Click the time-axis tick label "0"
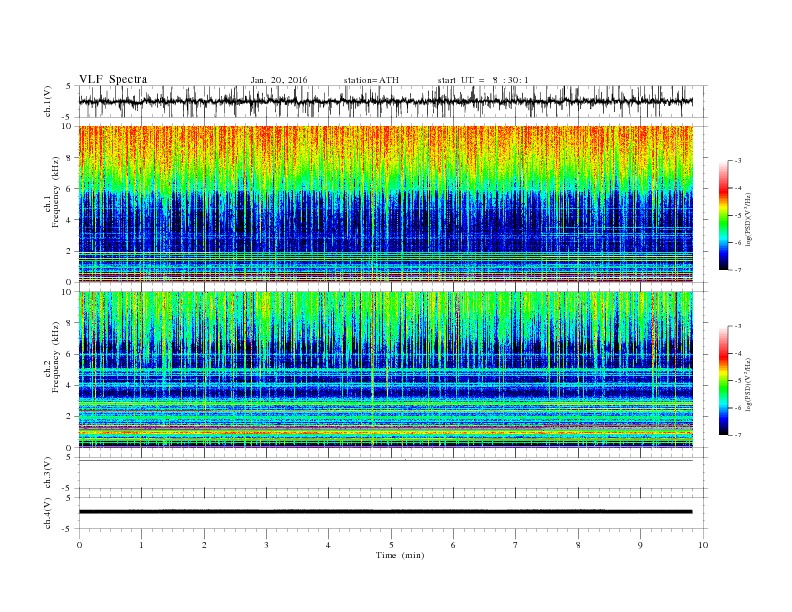 point(79,545)
